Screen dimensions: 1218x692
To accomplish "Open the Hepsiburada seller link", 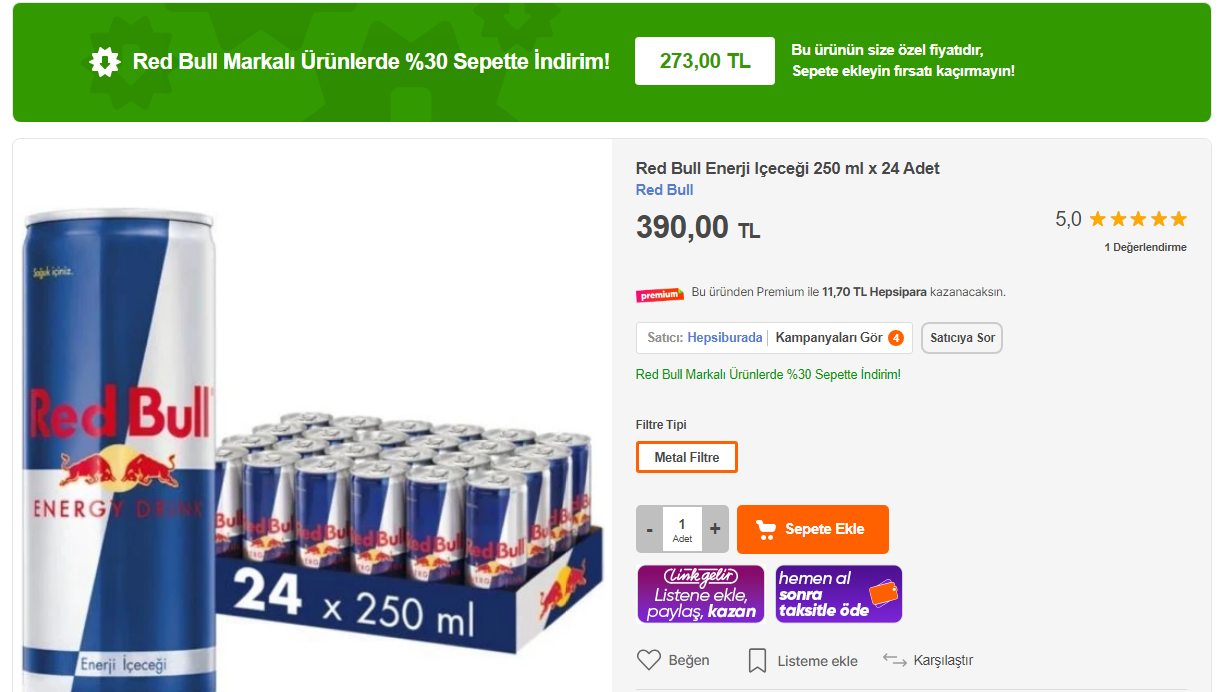I will (724, 338).
